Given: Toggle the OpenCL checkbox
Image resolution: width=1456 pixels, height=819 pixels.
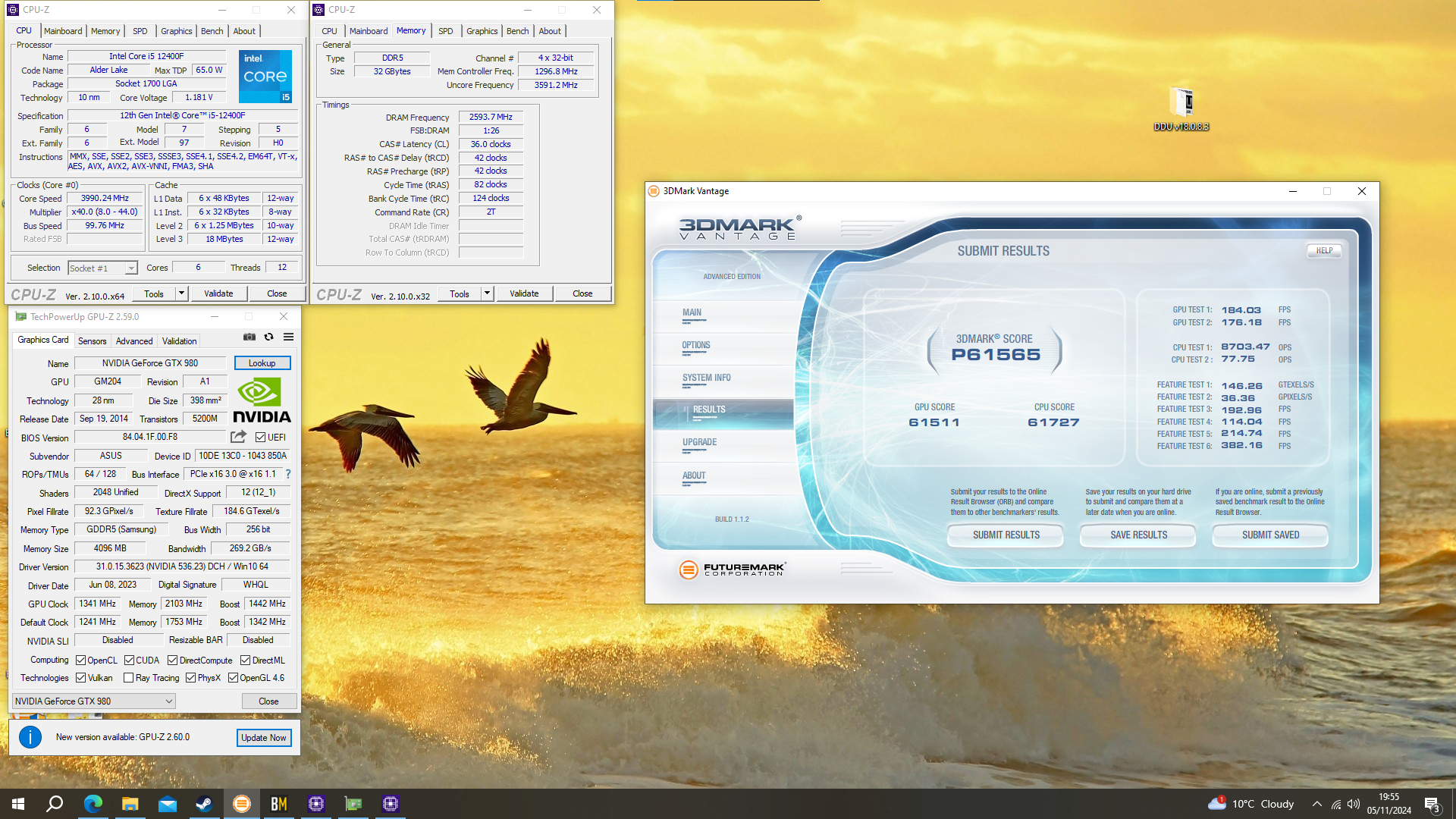Looking at the screenshot, I should [x=80, y=661].
